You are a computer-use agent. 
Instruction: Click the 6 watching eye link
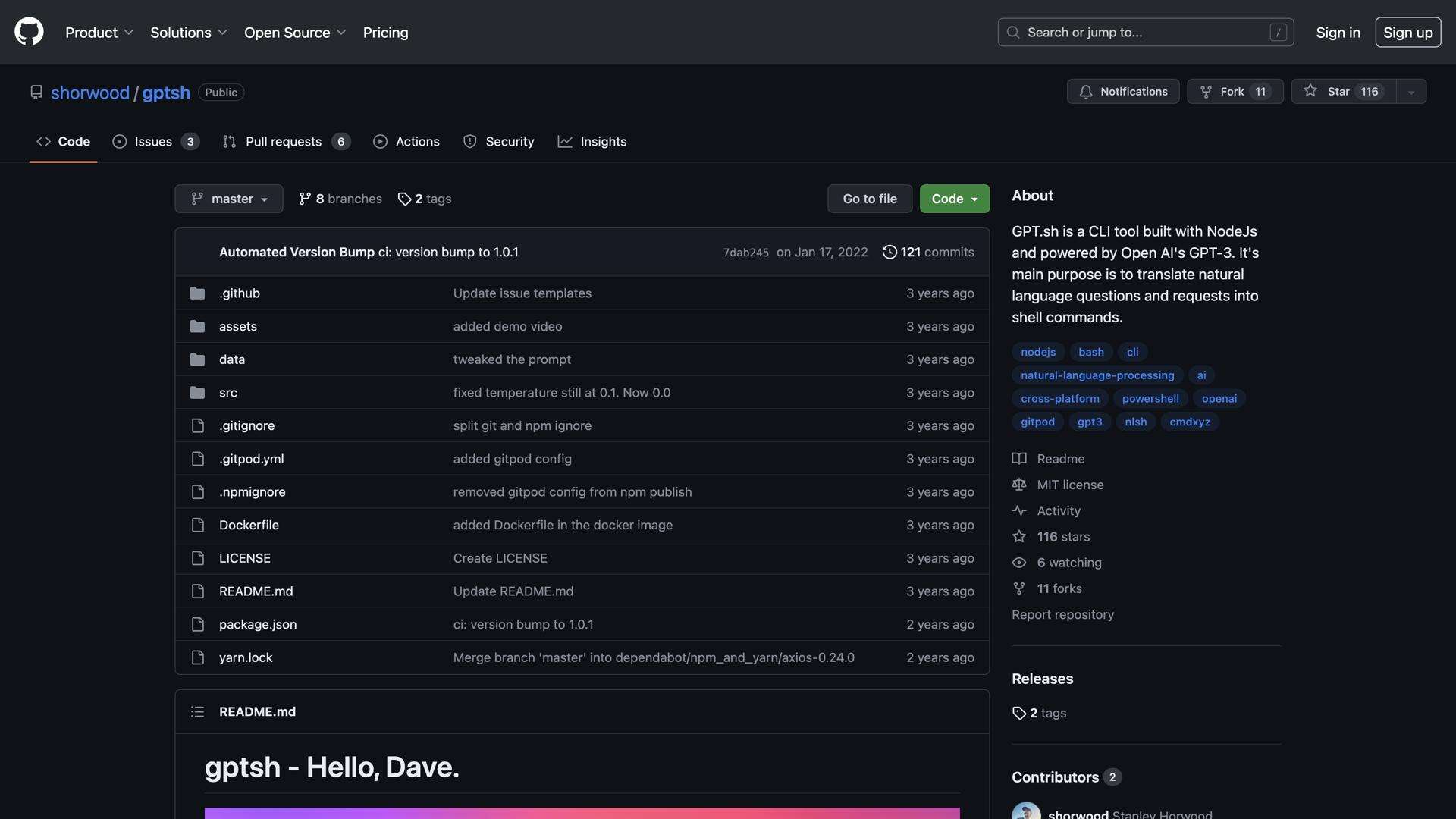point(1068,563)
